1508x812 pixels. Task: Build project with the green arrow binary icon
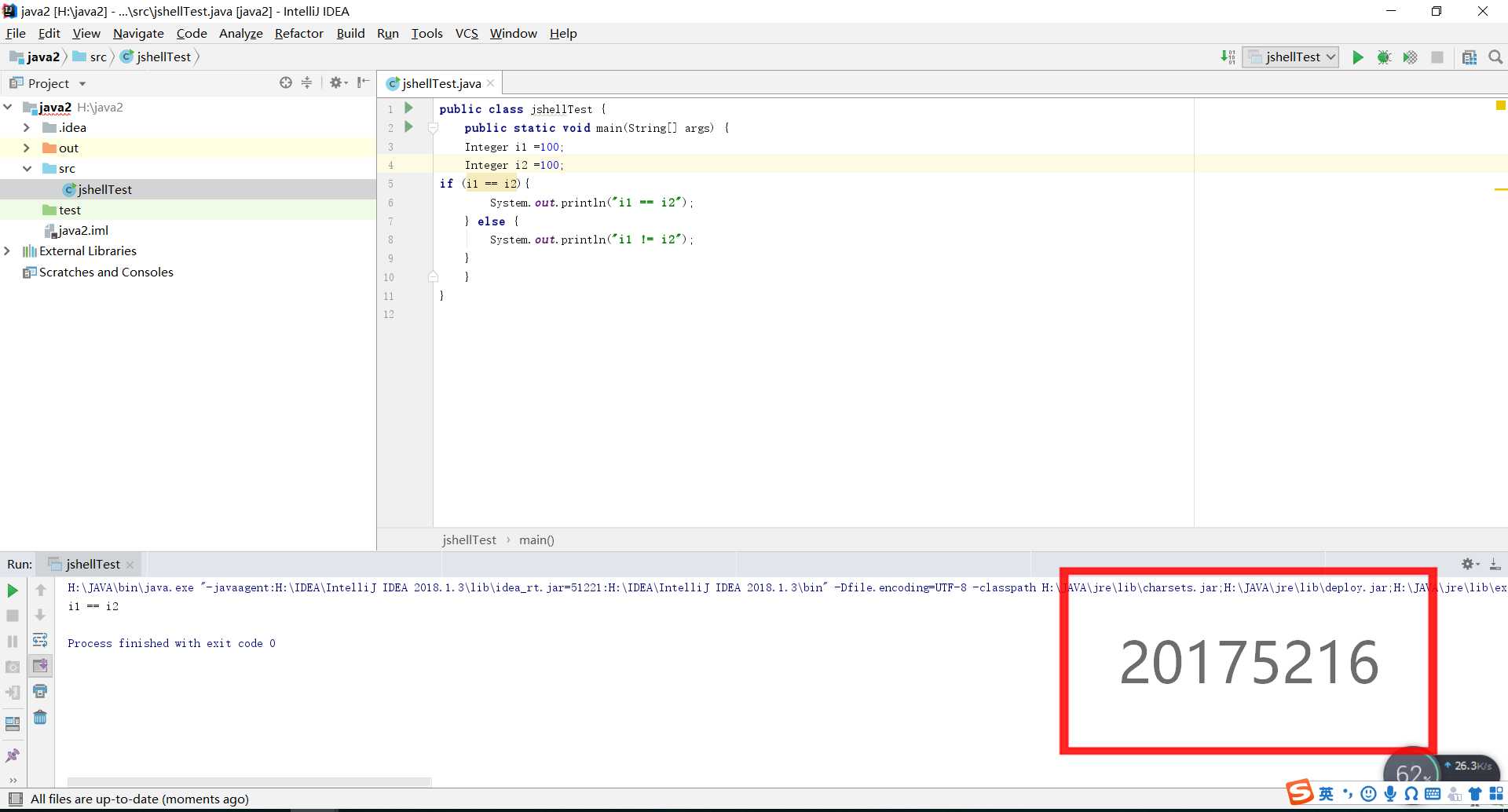pos(1228,57)
